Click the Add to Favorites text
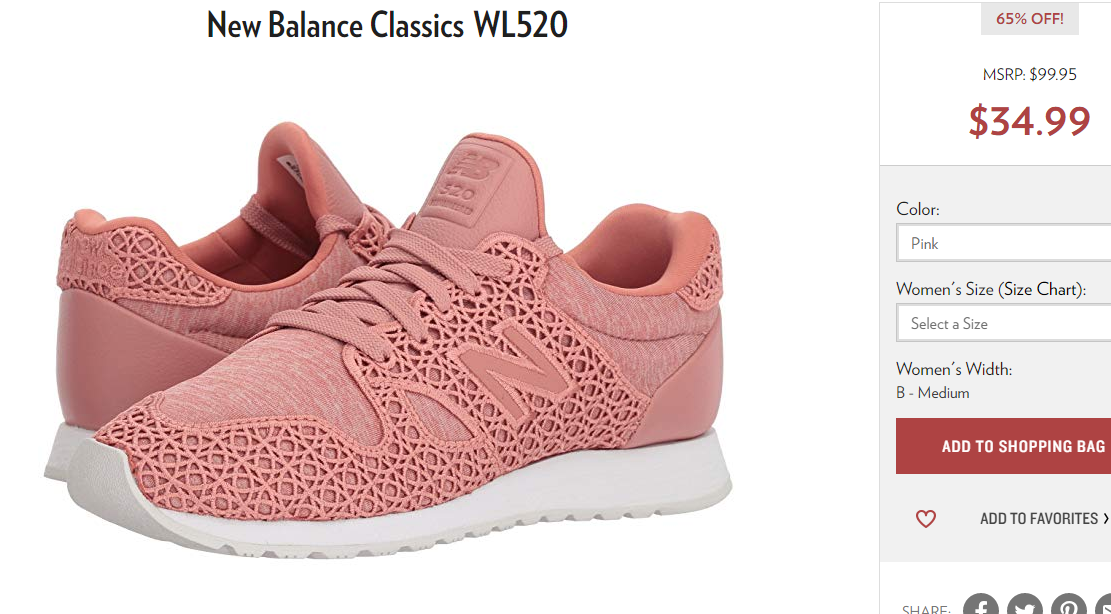The width and height of the screenshot is (1111, 614). coord(1039,518)
